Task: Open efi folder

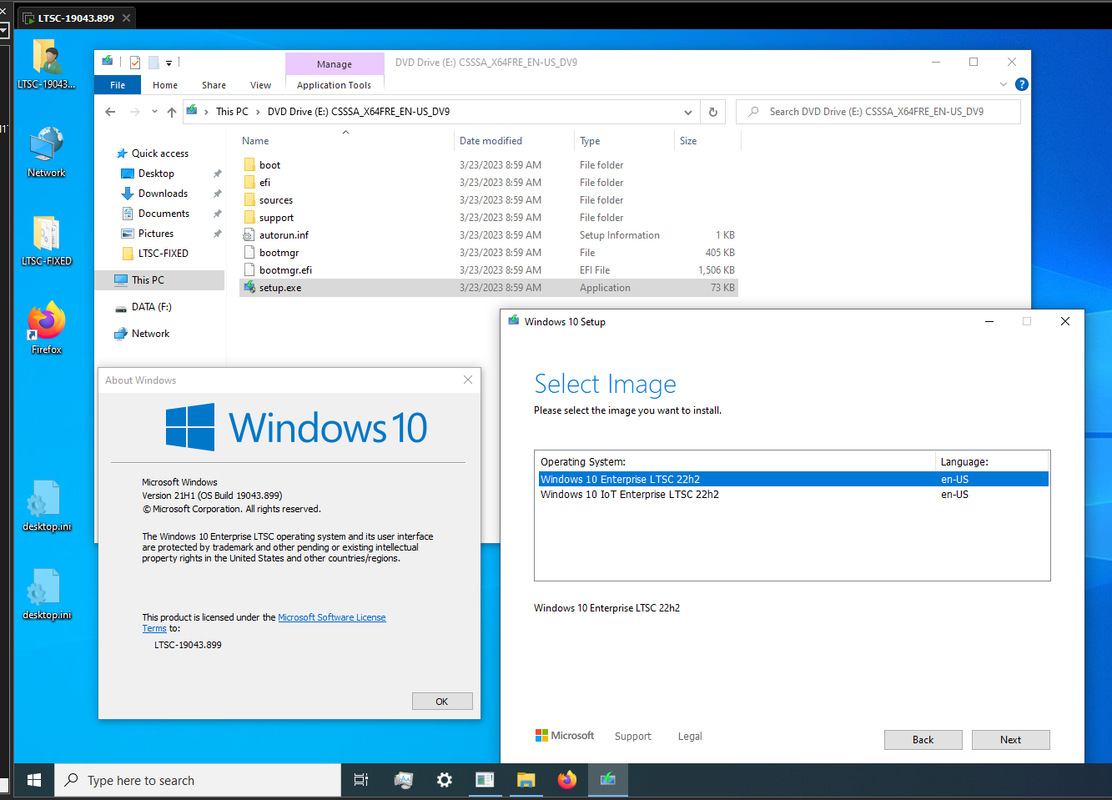Action: coord(265,182)
